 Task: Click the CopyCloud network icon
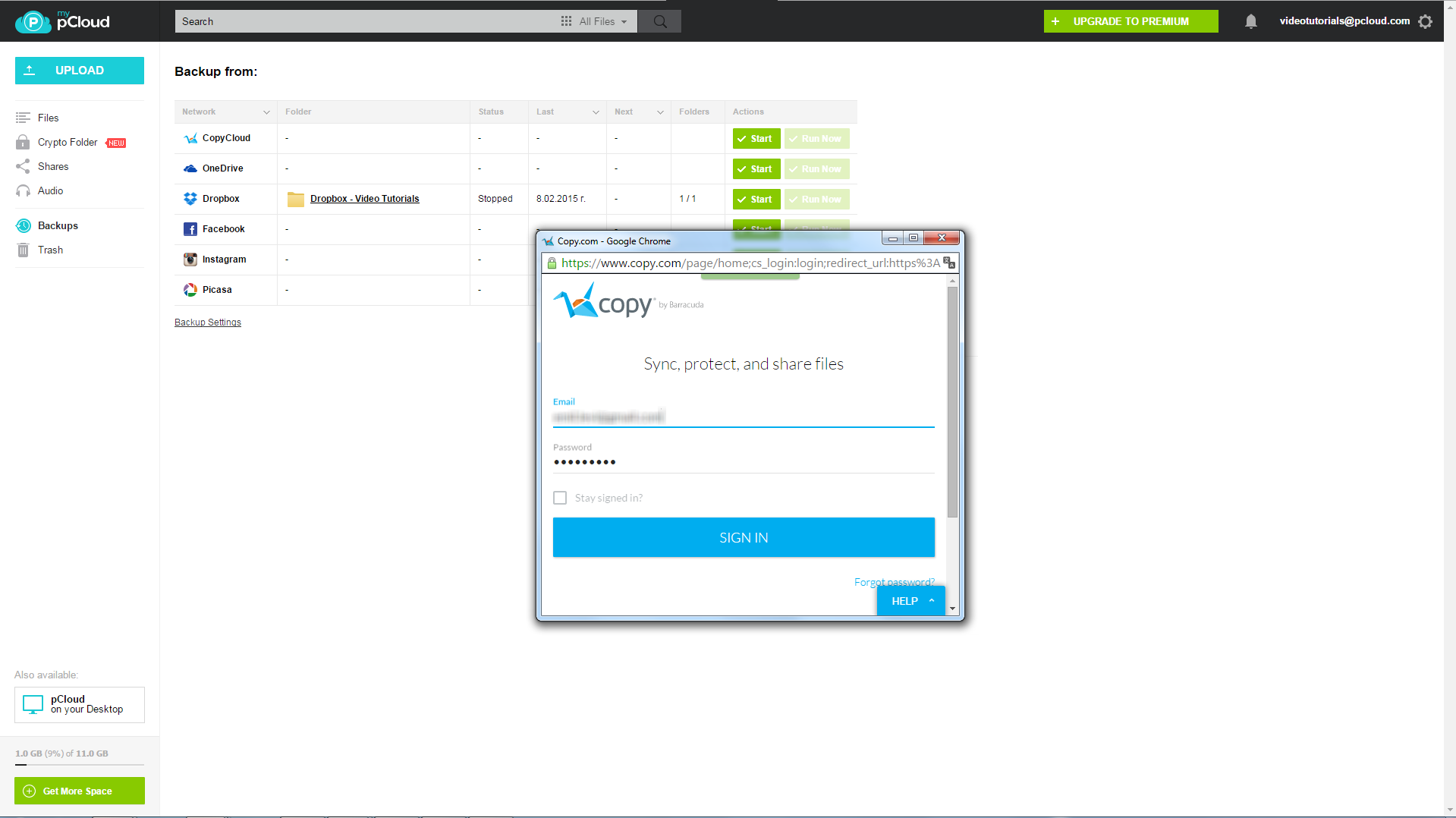190,138
